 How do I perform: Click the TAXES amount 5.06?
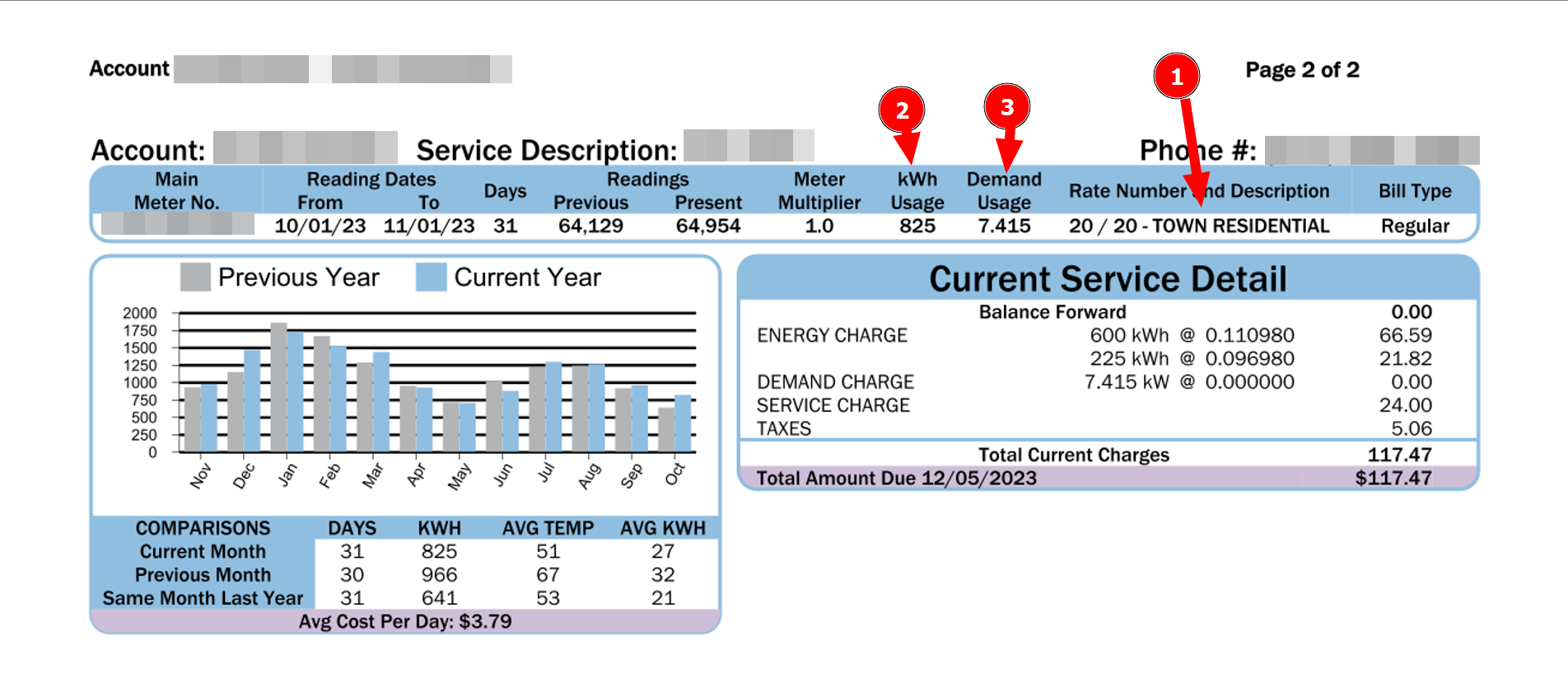pos(1412,428)
